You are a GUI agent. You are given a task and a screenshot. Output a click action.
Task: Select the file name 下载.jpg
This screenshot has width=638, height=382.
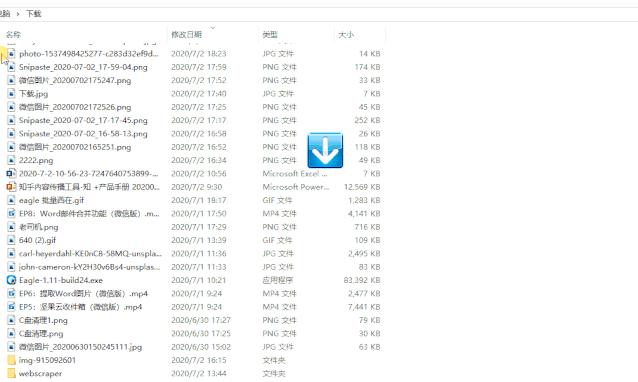[33, 94]
